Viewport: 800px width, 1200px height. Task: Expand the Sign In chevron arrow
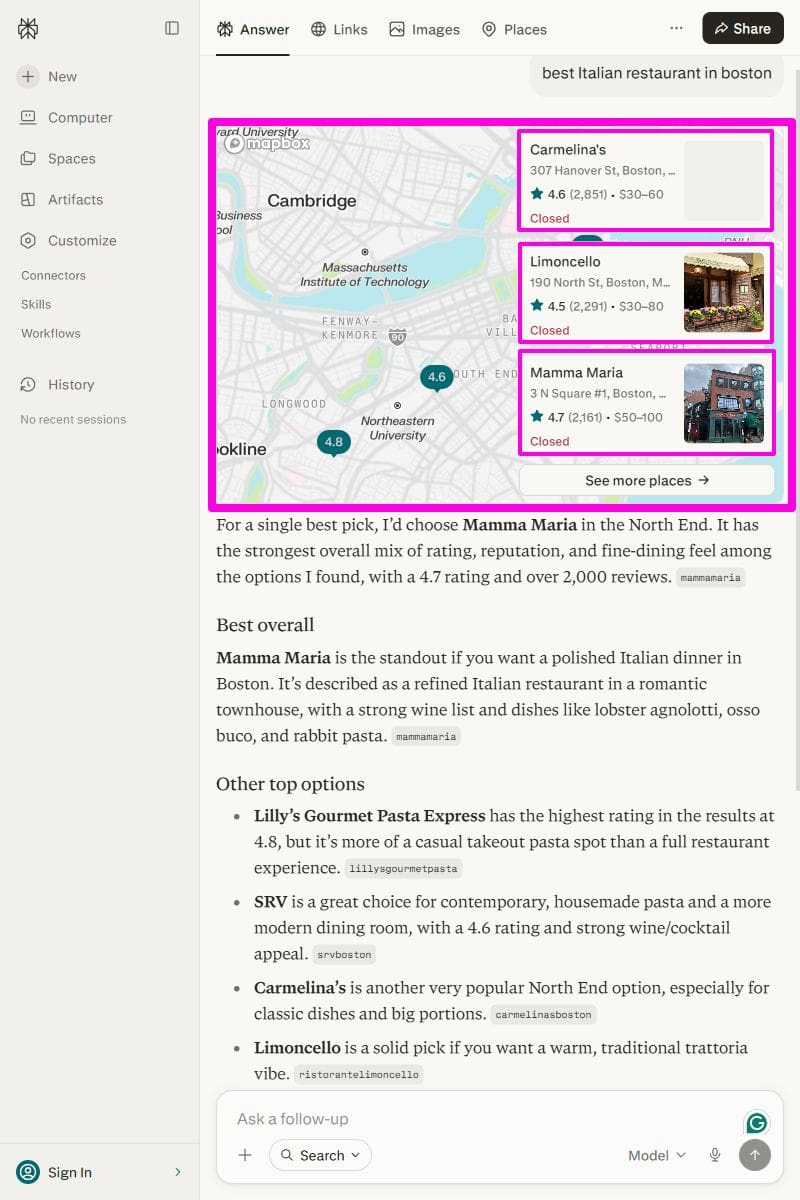tap(178, 1172)
